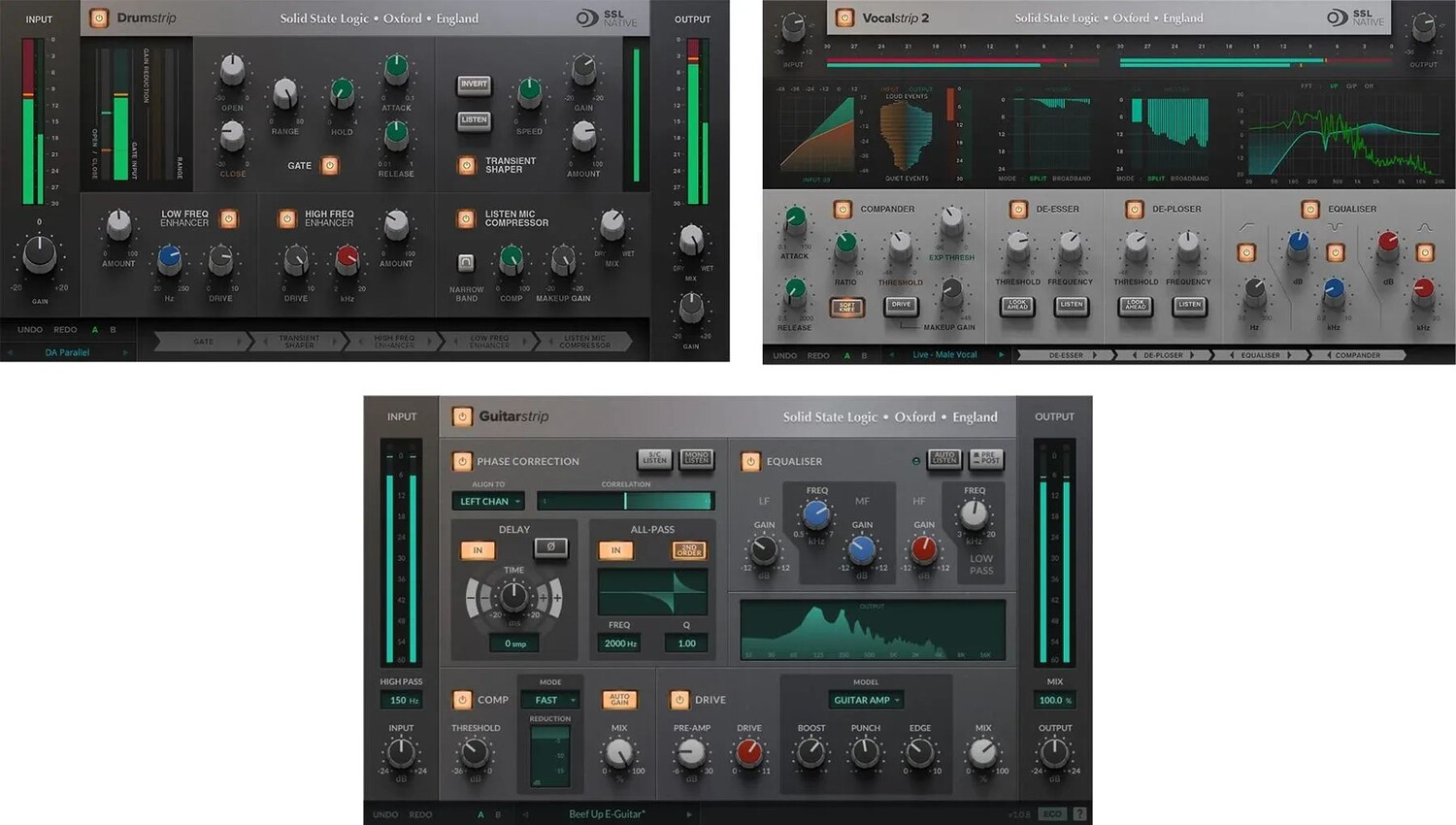Load next Guitarstrip preset with right arrow
The image size is (1456, 825).
tap(689, 814)
